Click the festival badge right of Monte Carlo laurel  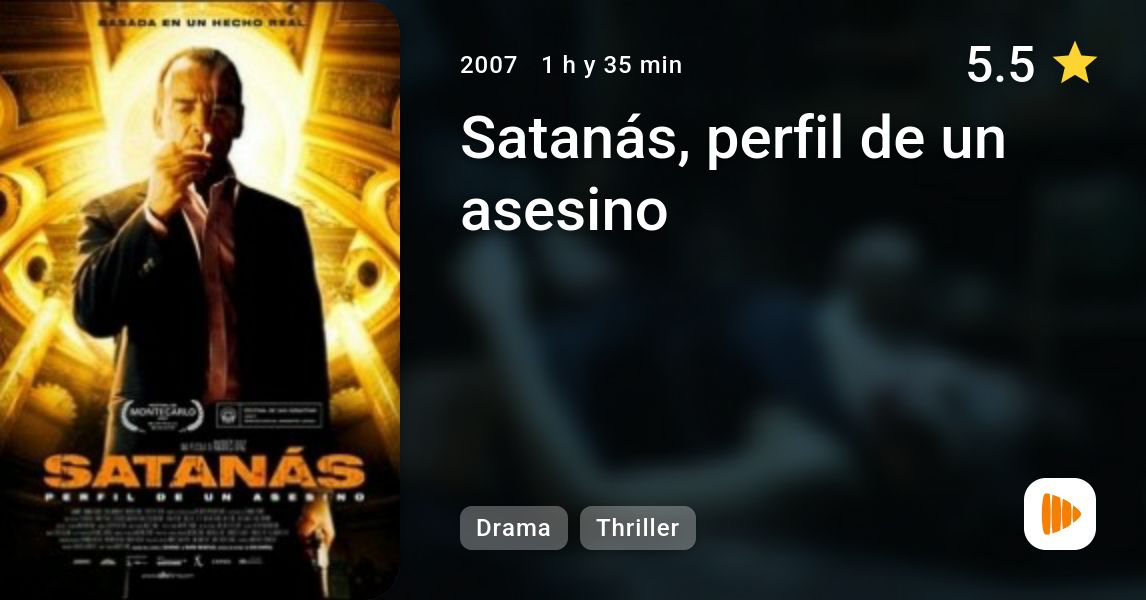268,415
